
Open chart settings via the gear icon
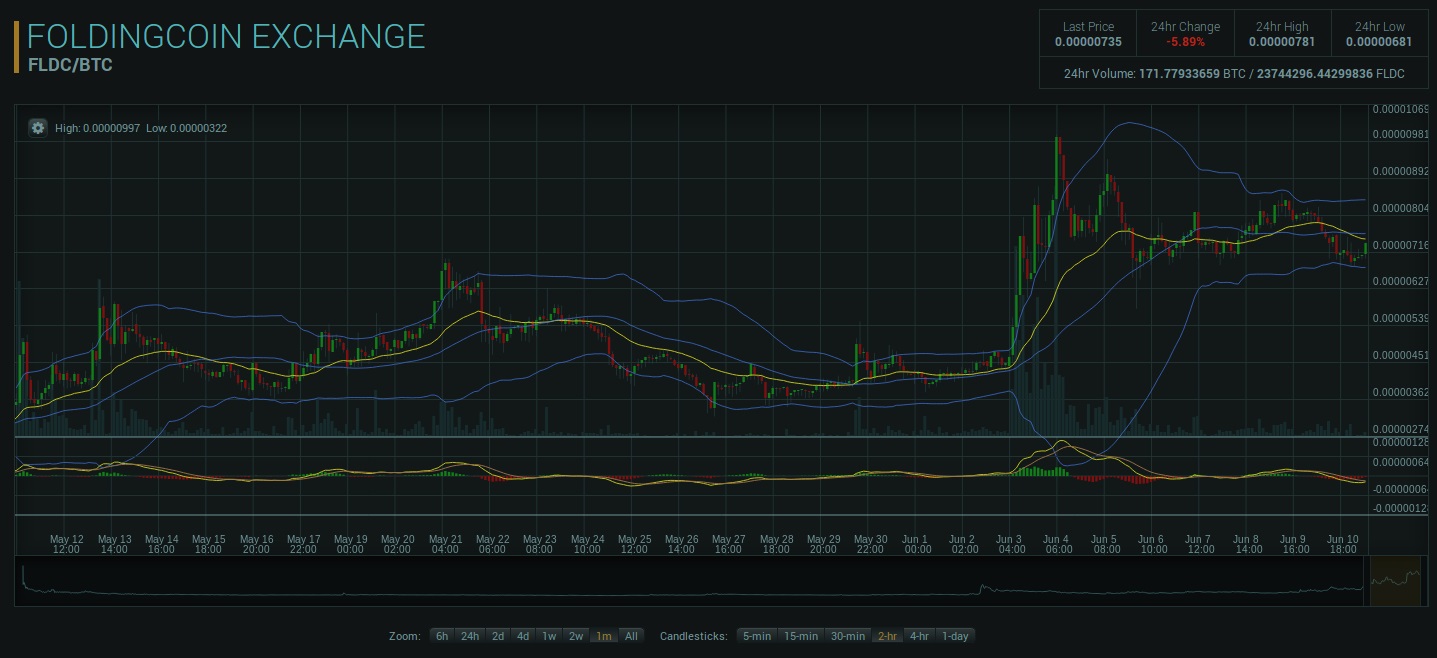(x=38, y=128)
